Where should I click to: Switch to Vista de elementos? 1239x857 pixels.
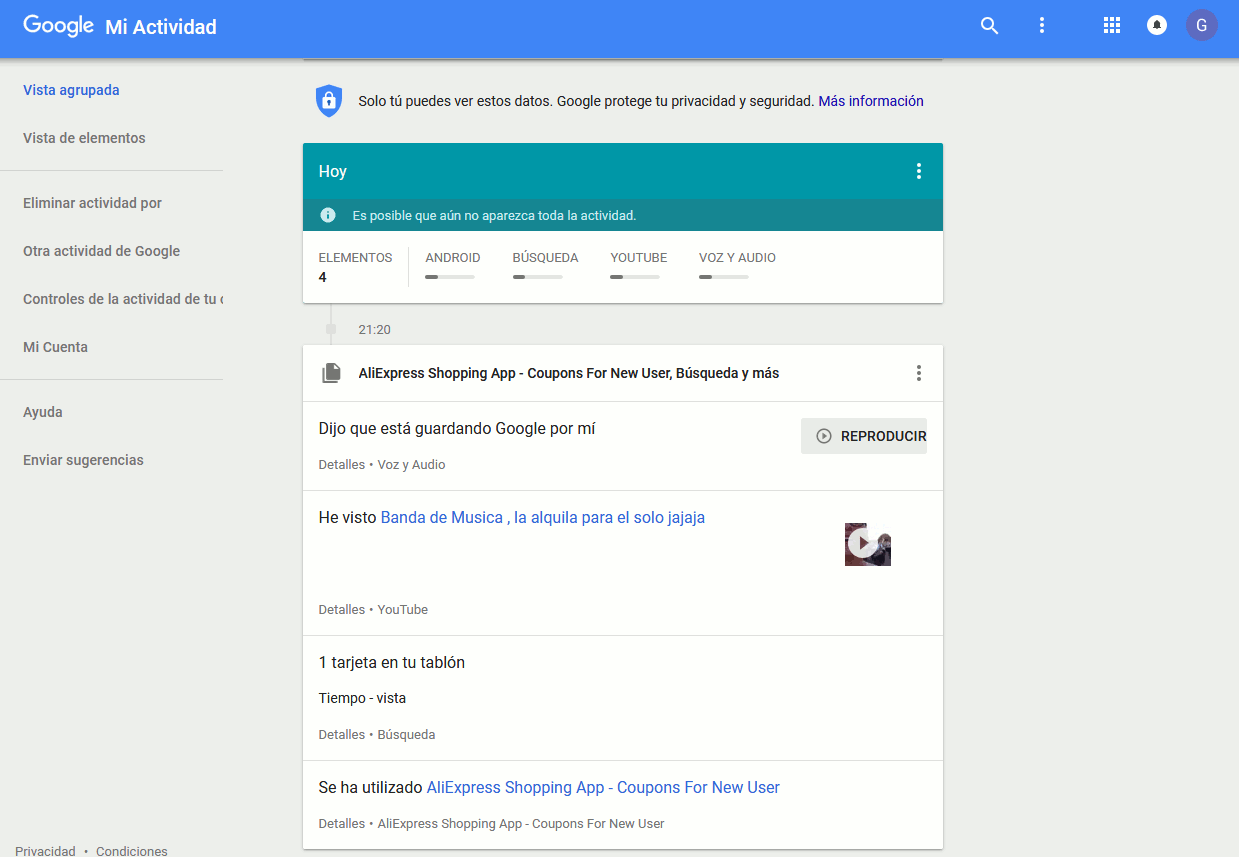pos(84,138)
